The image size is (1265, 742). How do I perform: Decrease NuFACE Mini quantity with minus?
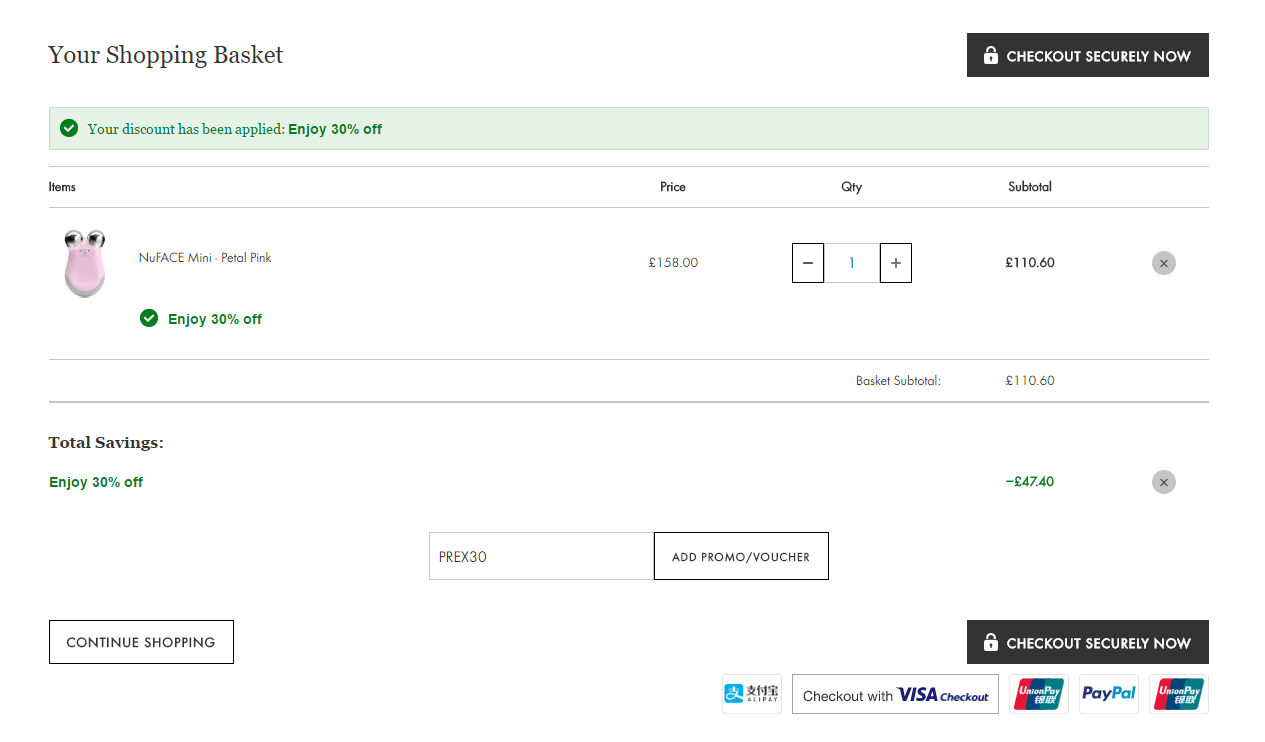tap(808, 263)
